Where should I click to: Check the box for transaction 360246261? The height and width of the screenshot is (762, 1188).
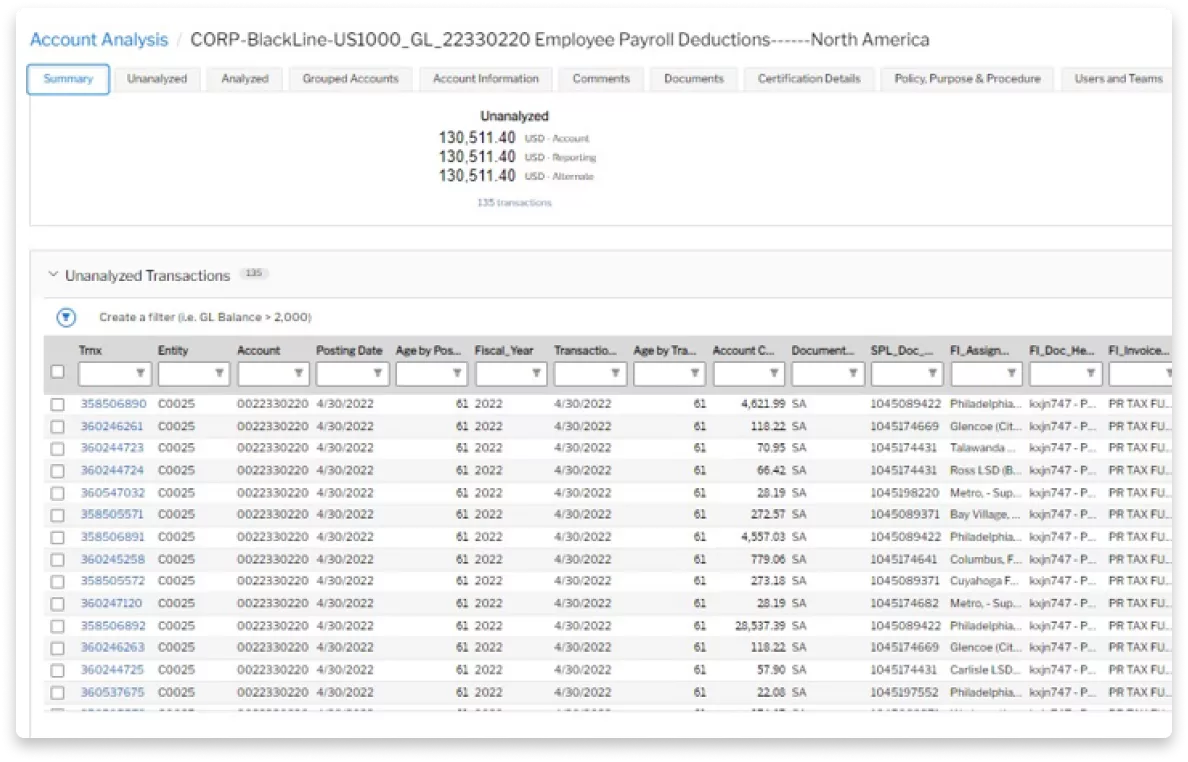tap(58, 426)
